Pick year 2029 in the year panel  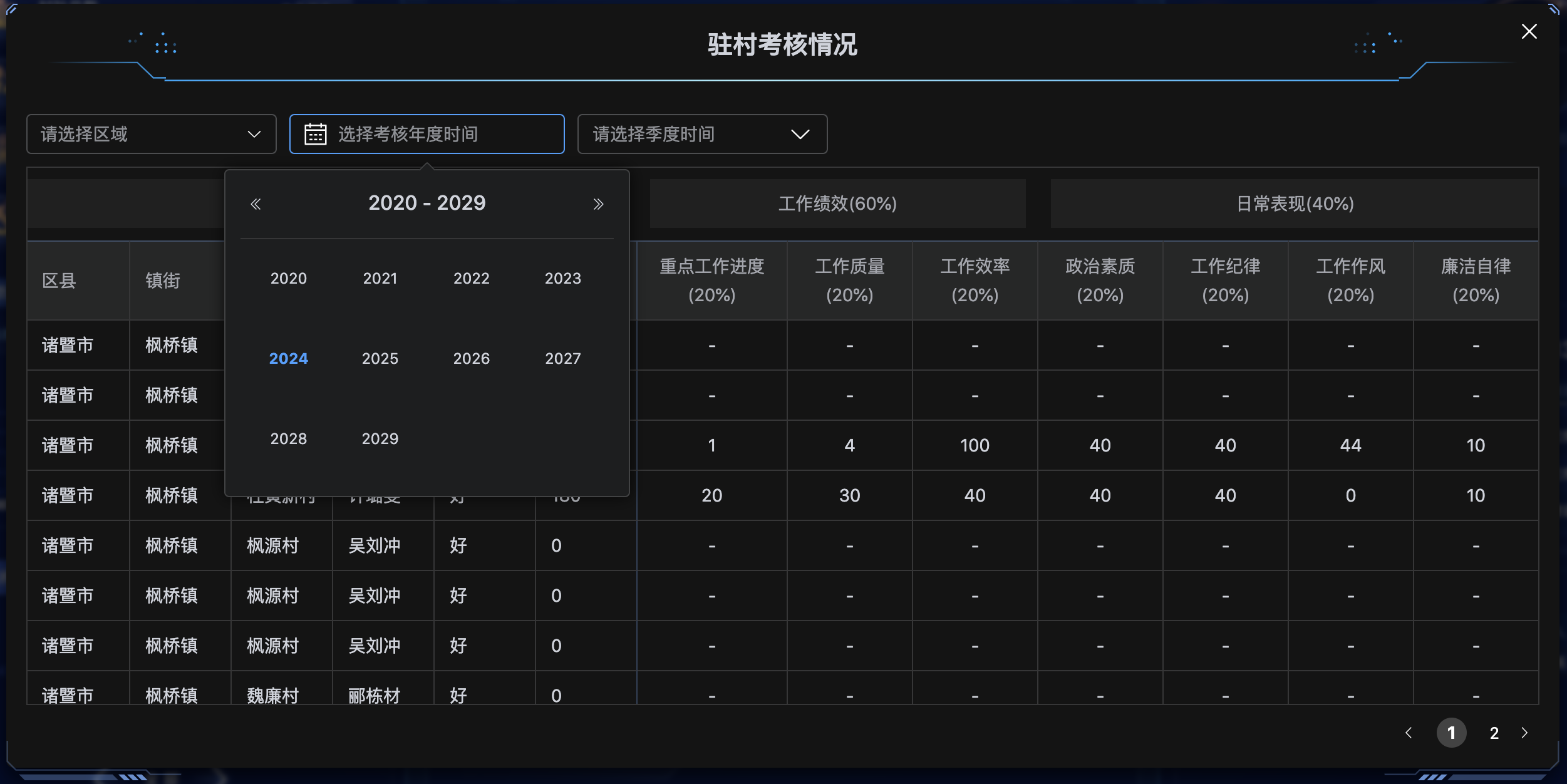tap(380, 438)
